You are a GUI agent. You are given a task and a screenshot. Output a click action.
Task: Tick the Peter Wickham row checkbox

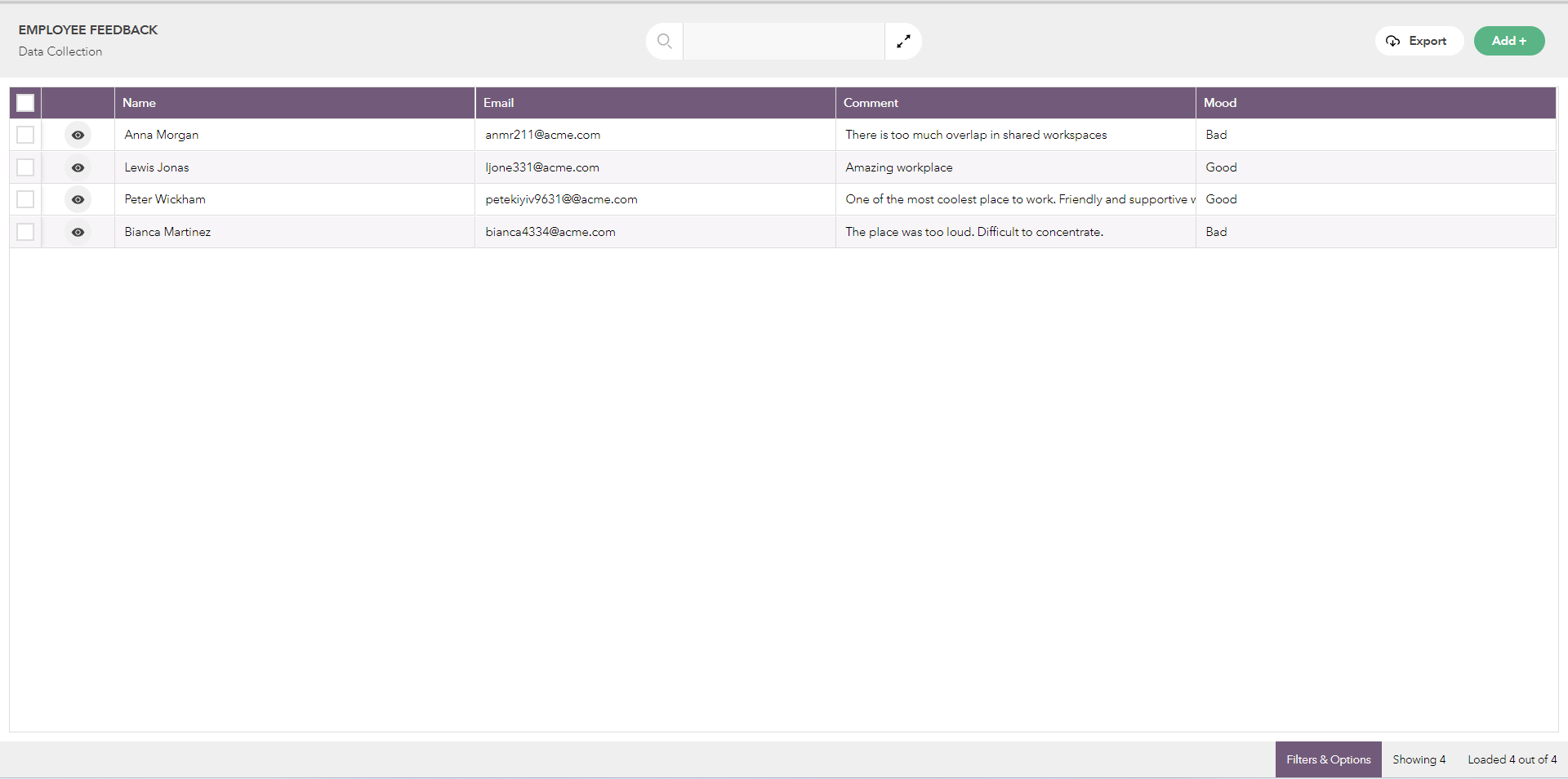[x=25, y=199]
